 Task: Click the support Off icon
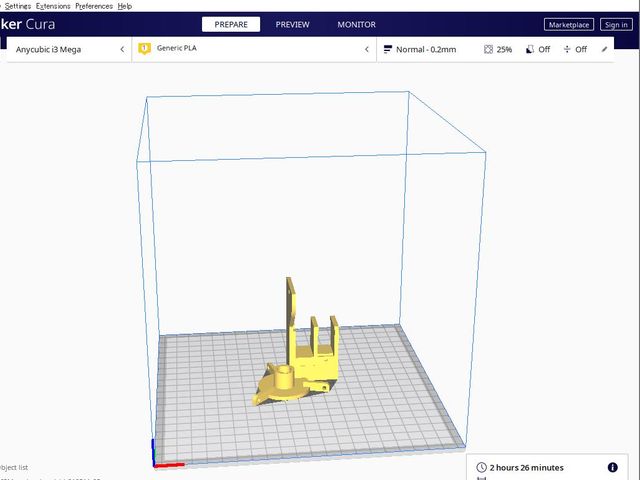pyautogui.click(x=529, y=49)
